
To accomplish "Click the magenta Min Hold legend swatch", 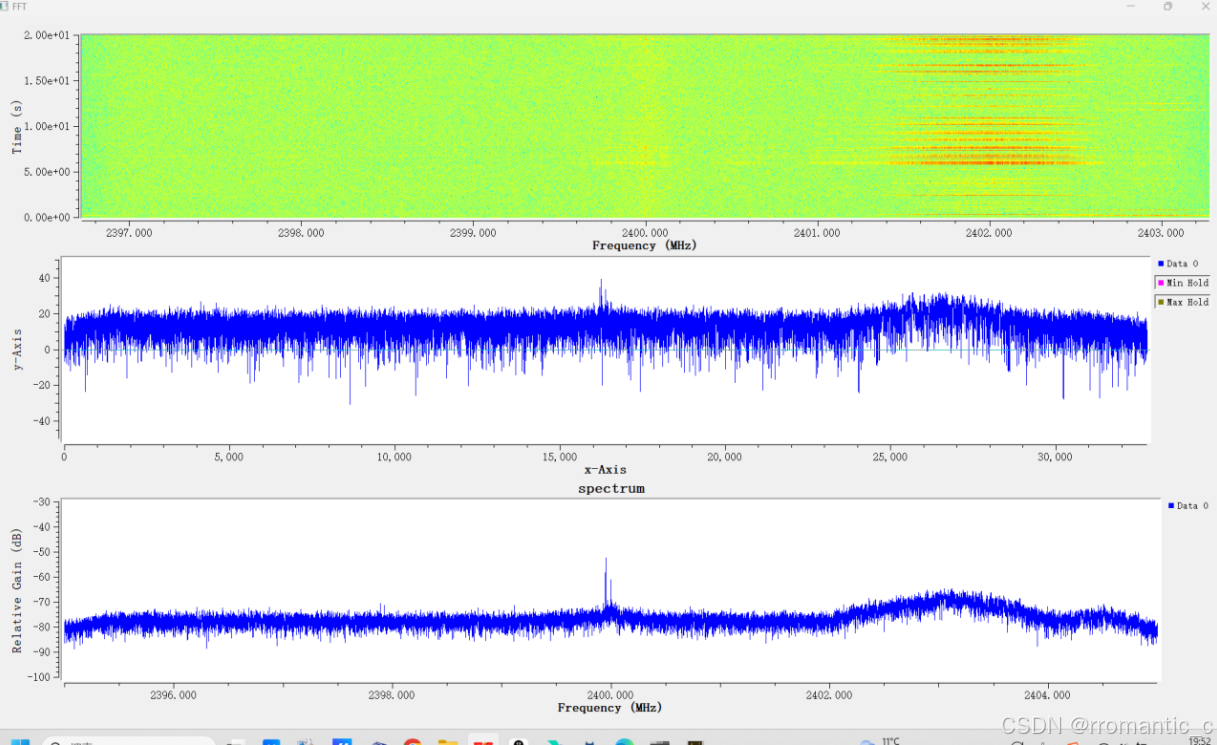I will 1163,283.
